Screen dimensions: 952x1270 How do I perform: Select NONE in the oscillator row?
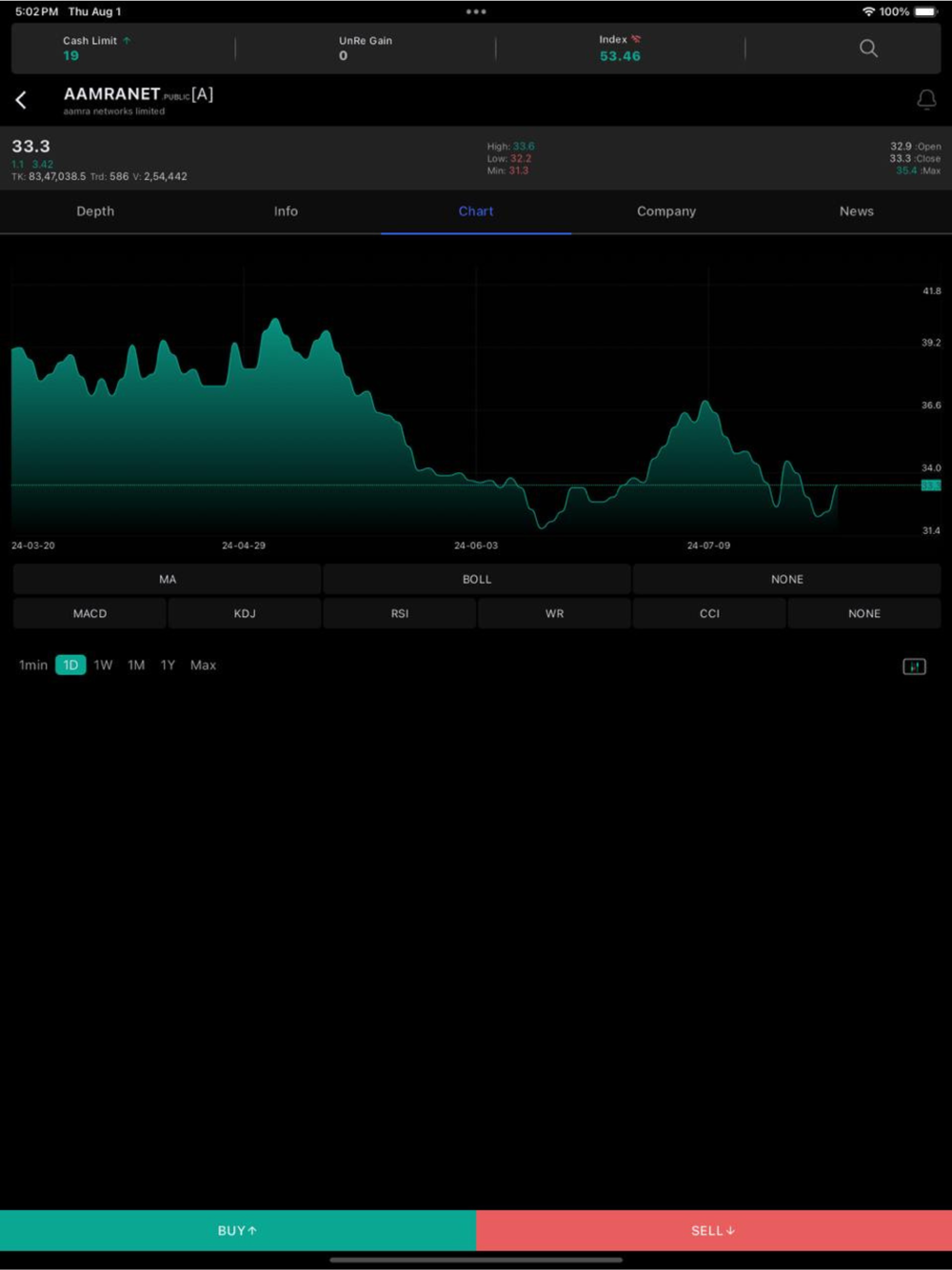pyautogui.click(x=864, y=613)
